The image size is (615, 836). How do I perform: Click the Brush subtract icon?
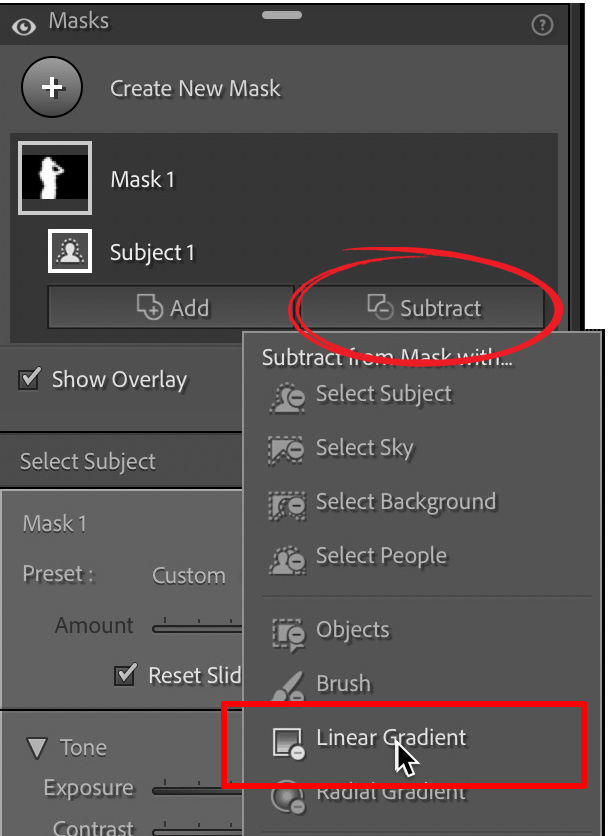click(x=287, y=686)
